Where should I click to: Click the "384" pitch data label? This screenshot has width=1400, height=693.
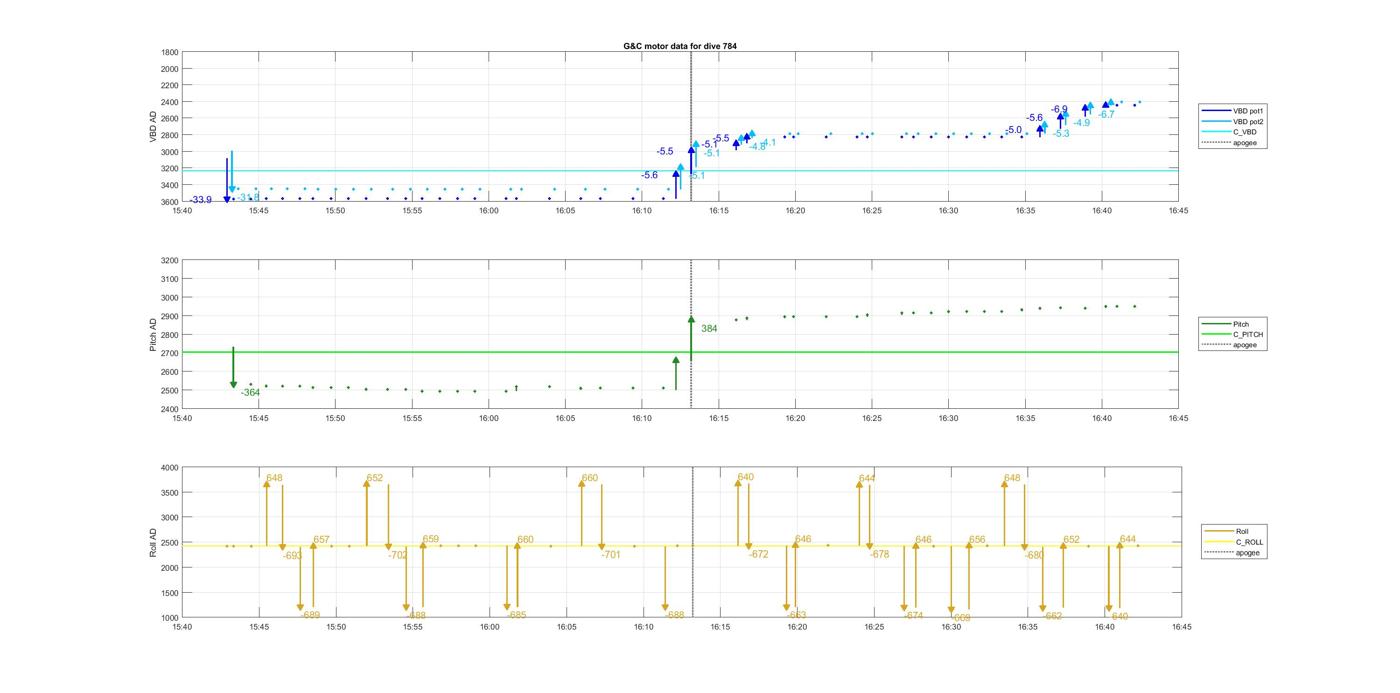click(x=709, y=328)
